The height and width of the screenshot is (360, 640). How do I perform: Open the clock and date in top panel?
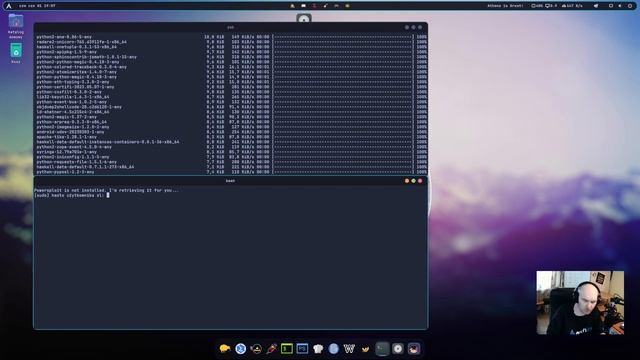(x=37, y=6)
